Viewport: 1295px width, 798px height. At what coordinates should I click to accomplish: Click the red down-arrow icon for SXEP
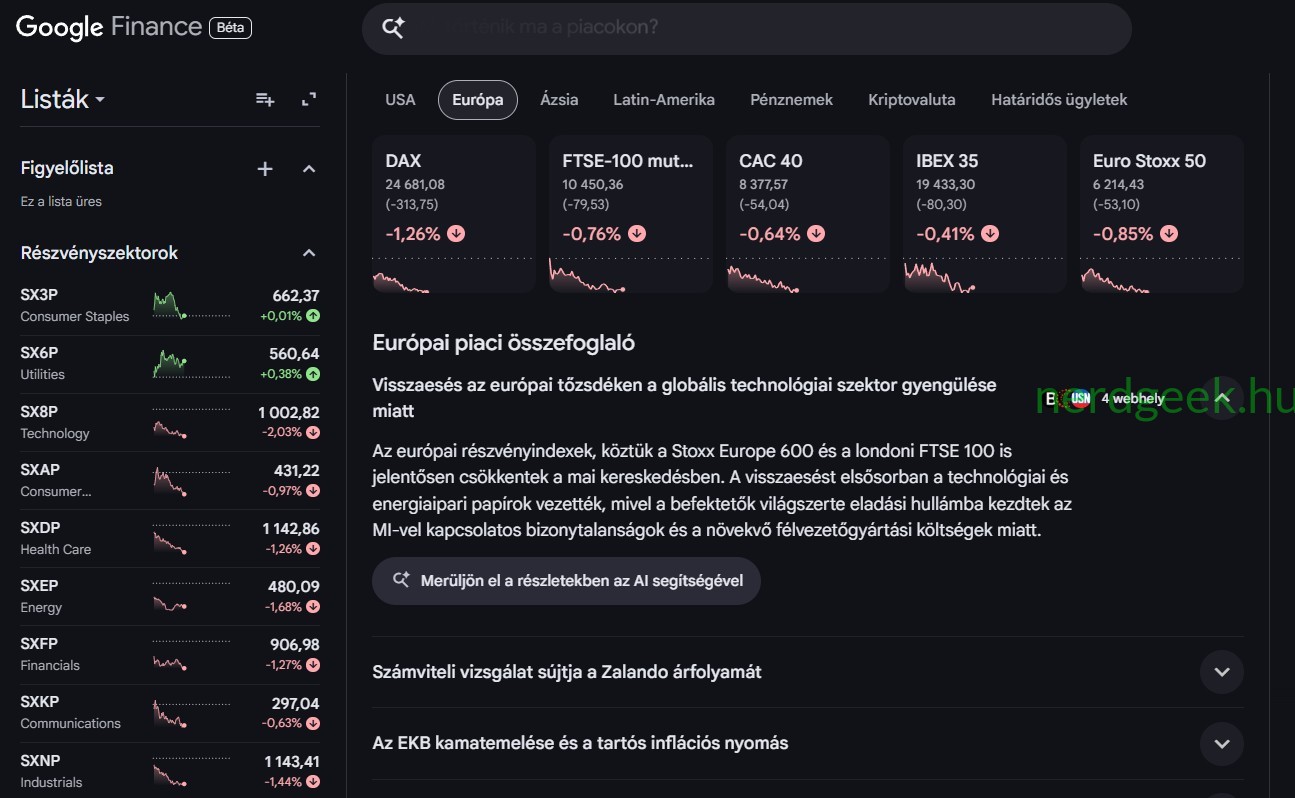313,607
